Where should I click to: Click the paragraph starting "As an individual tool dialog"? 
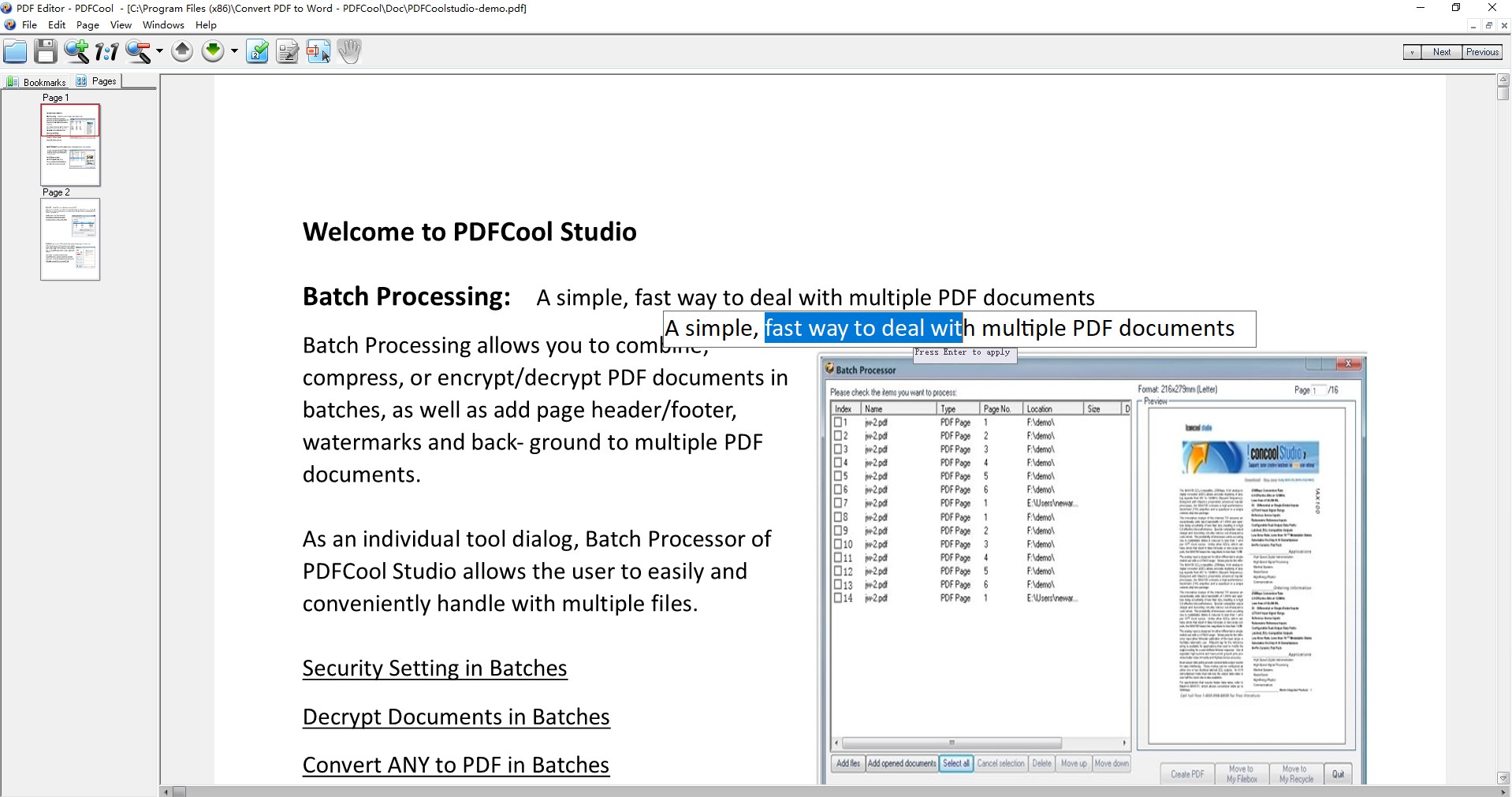click(537, 572)
